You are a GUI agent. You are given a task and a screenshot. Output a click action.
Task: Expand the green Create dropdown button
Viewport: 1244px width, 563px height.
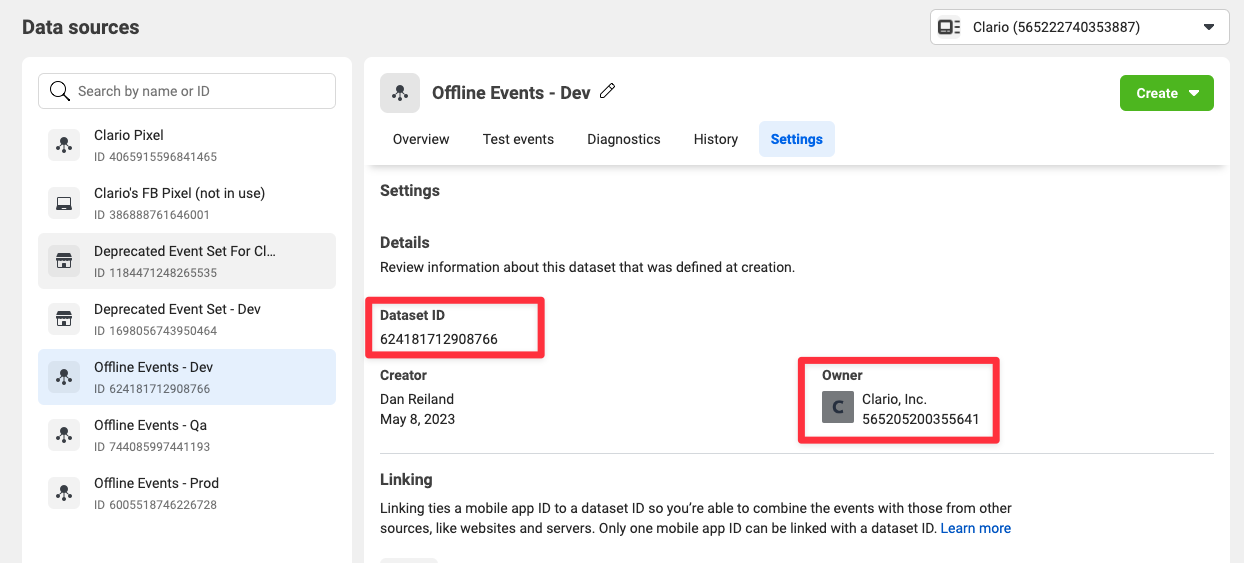click(x=1166, y=93)
